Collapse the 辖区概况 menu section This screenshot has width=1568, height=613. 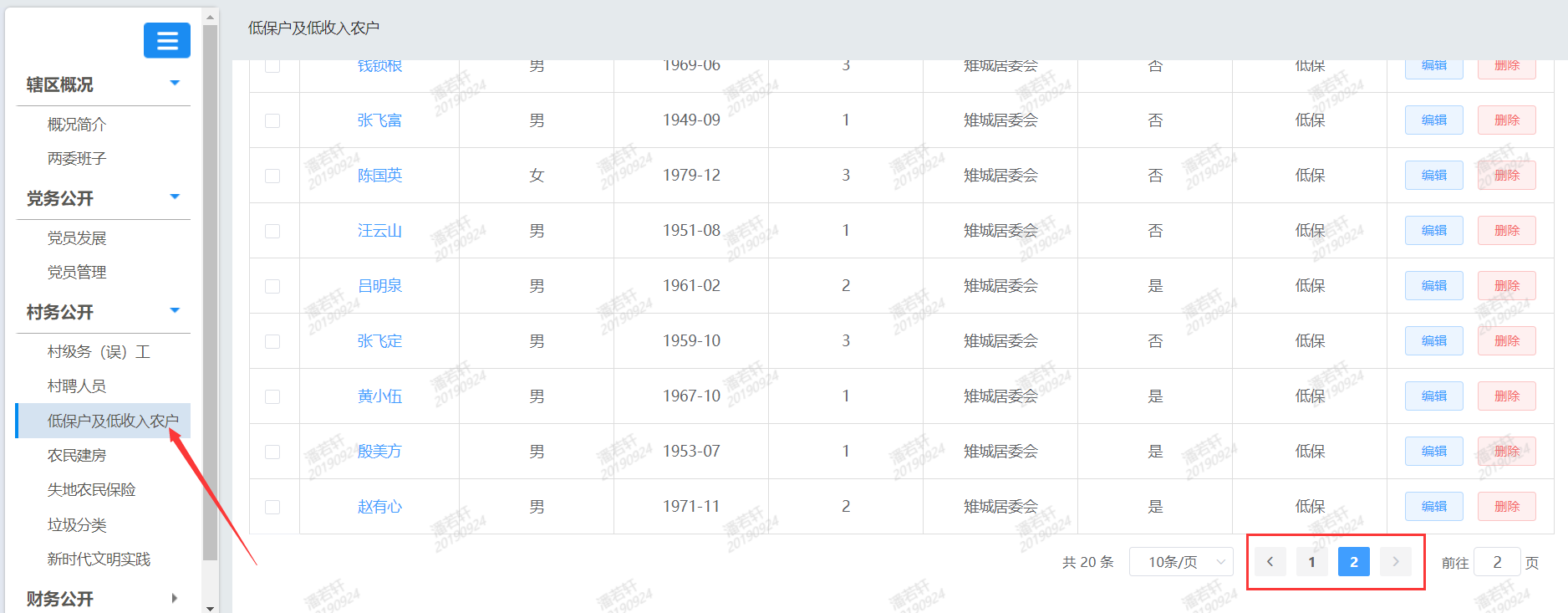point(175,84)
